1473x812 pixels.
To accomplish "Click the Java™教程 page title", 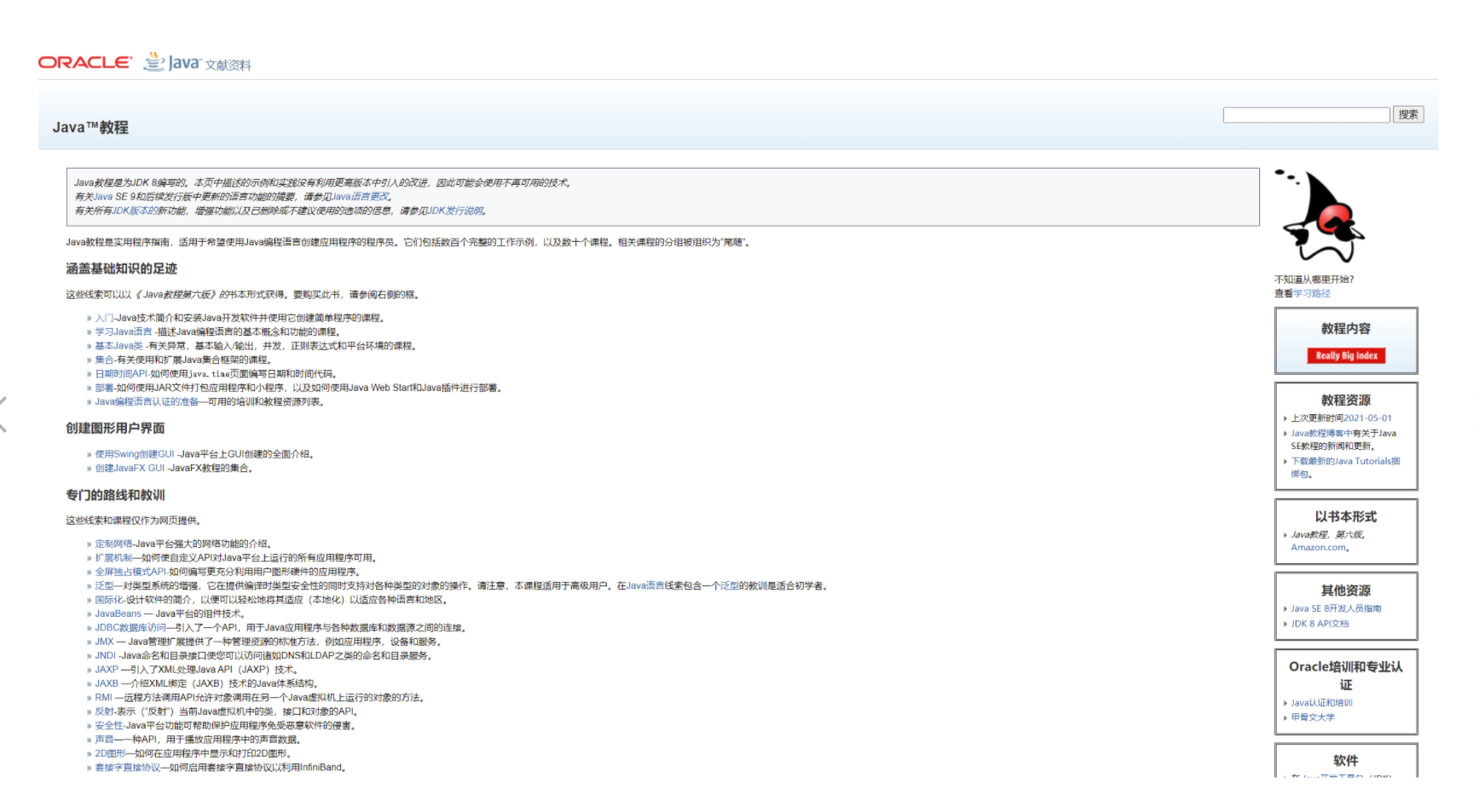I will 90,127.
